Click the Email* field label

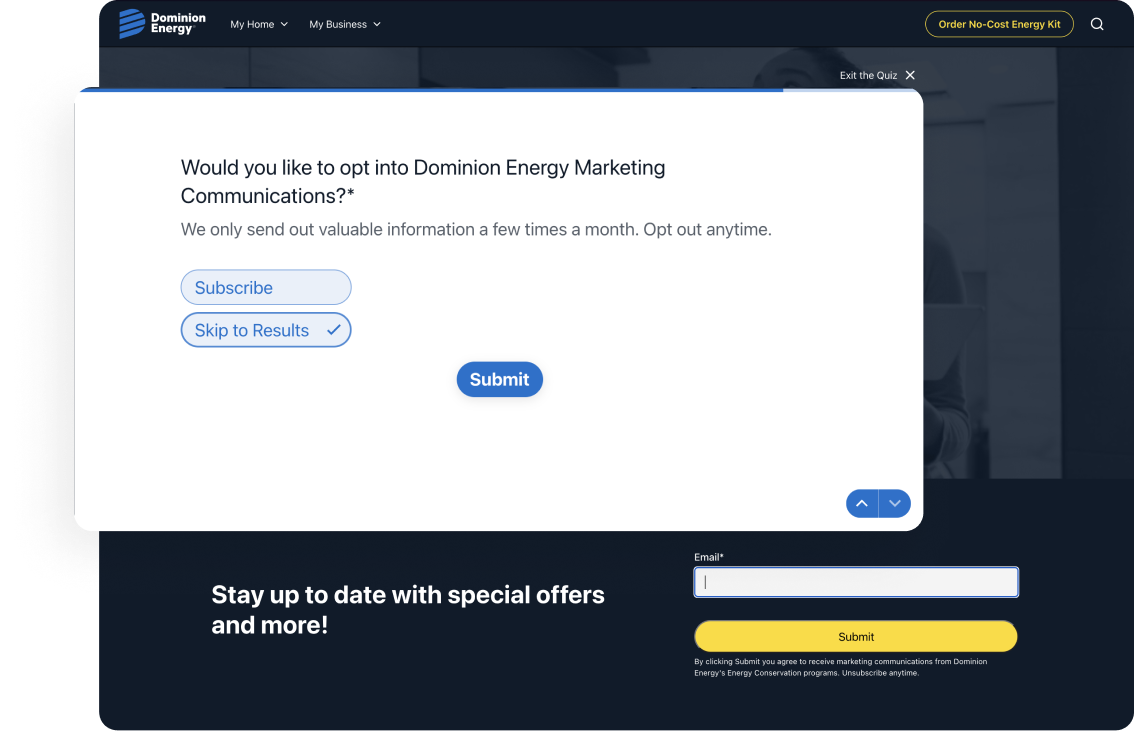click(709, 557)
